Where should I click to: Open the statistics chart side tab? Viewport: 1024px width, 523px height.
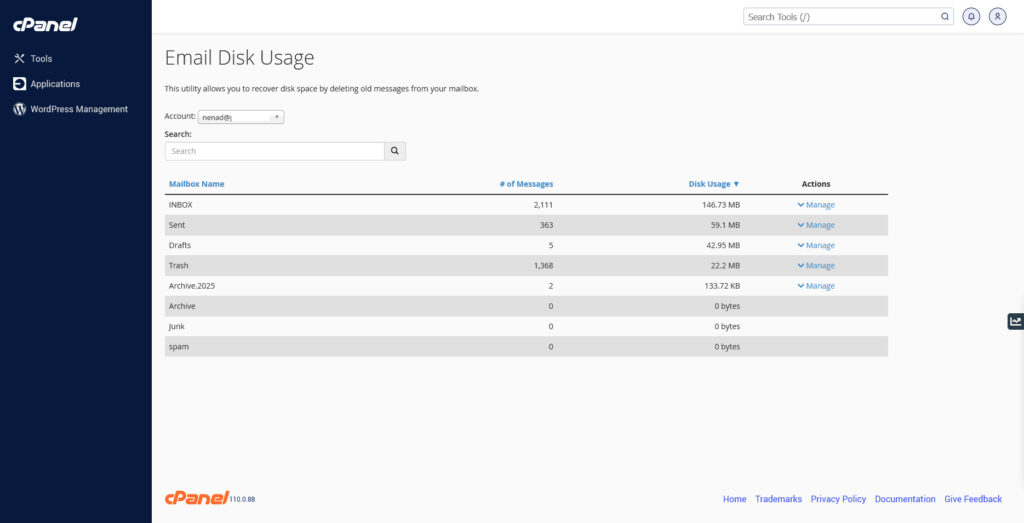coord(1015,321)
